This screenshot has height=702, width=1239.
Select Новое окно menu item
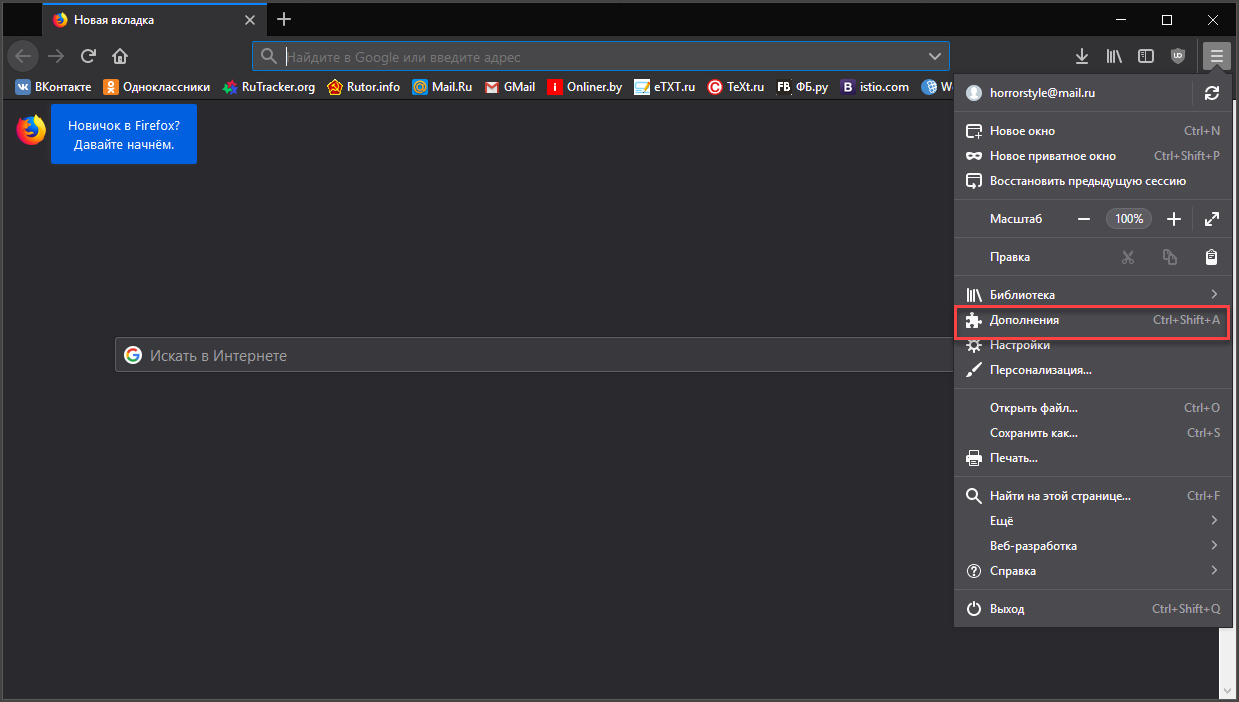pyautogui.click(x=1093, y=131)
